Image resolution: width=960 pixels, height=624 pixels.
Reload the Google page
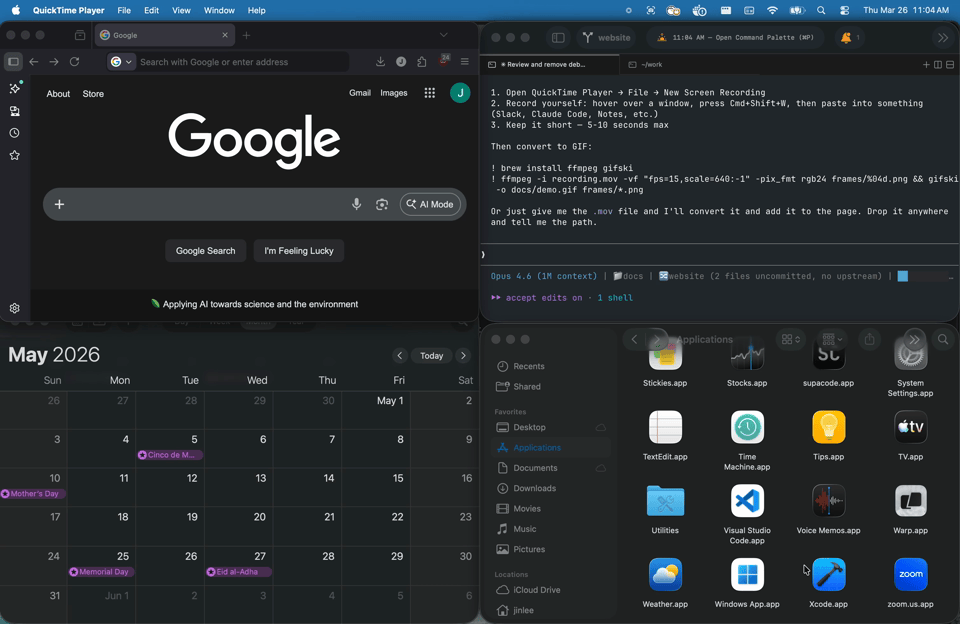pos(75,62)
